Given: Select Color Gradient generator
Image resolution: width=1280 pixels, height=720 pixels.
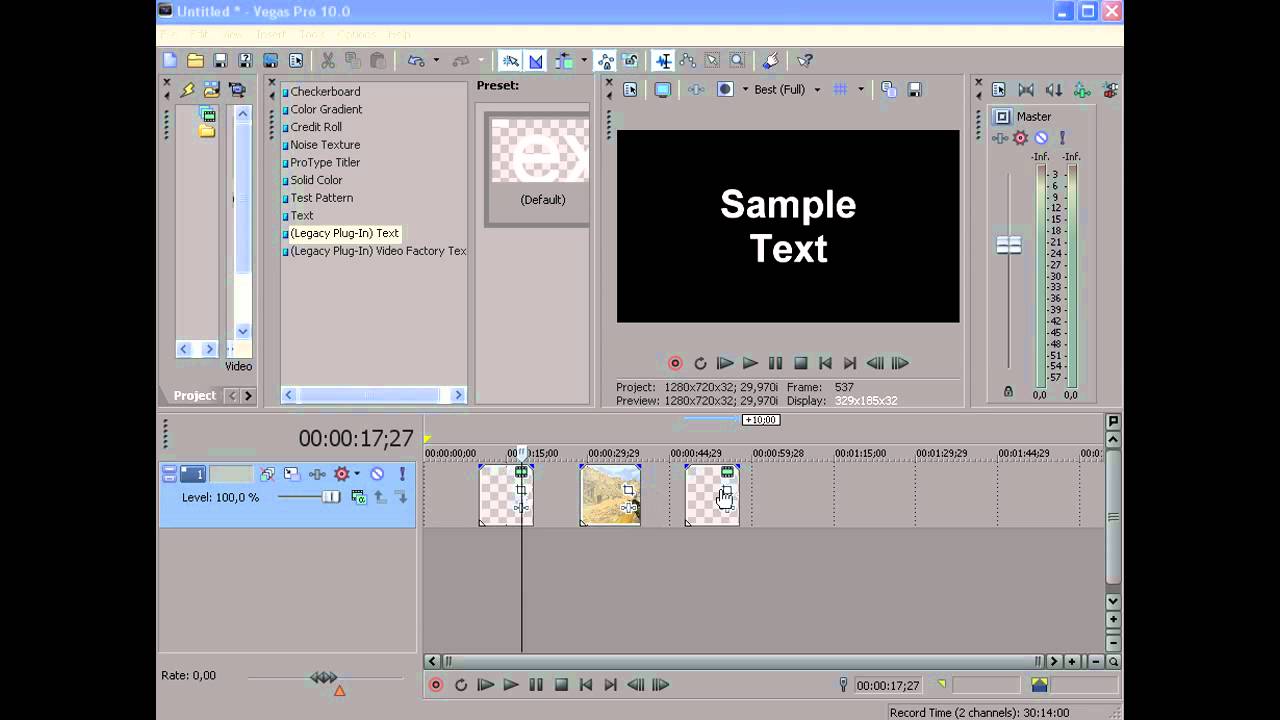Looking at the screenshot, I should pyautogui.click(x=326, y=109).
